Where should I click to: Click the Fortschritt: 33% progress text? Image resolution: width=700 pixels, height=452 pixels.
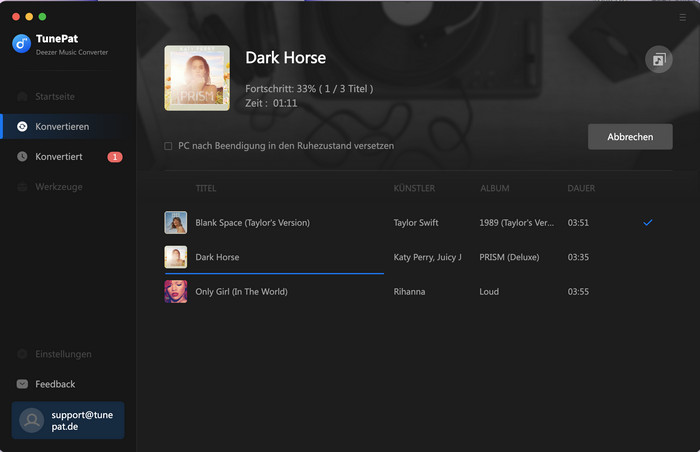309,89
